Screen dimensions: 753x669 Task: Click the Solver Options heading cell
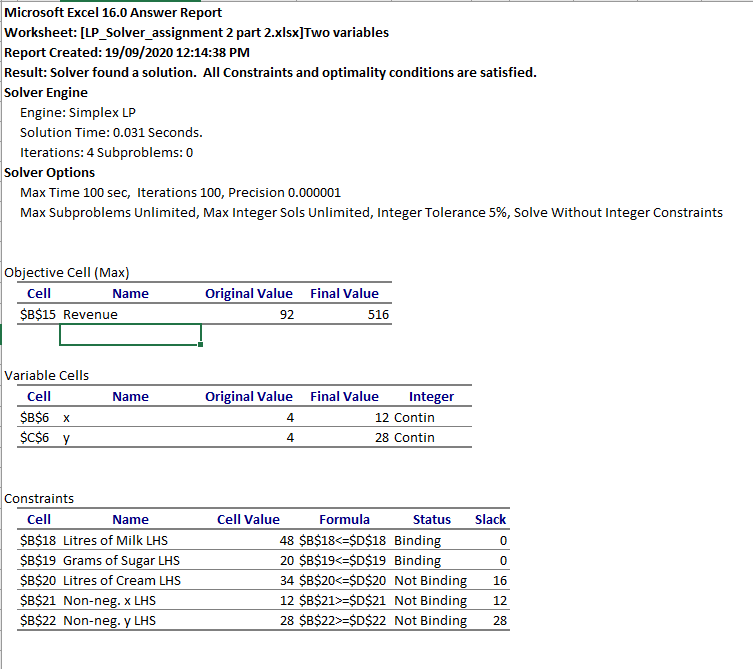click(49, 172)
